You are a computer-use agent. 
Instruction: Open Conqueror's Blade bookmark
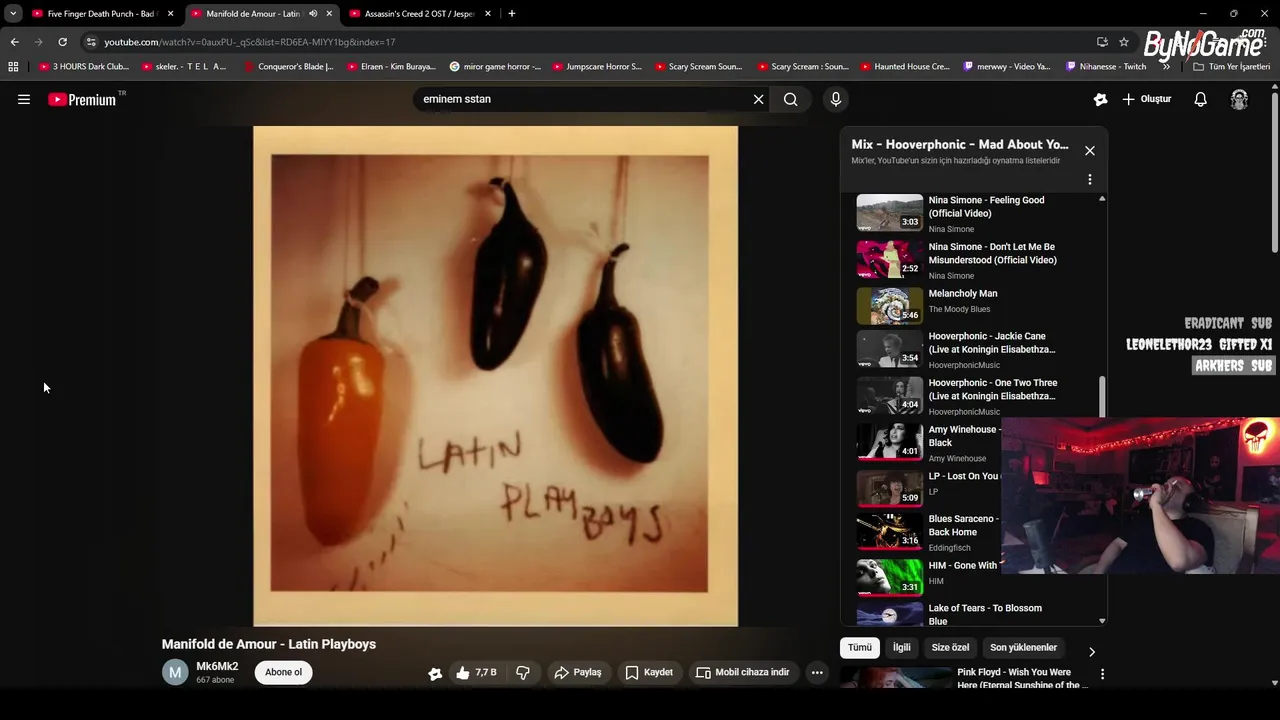(x=289, y=67)
